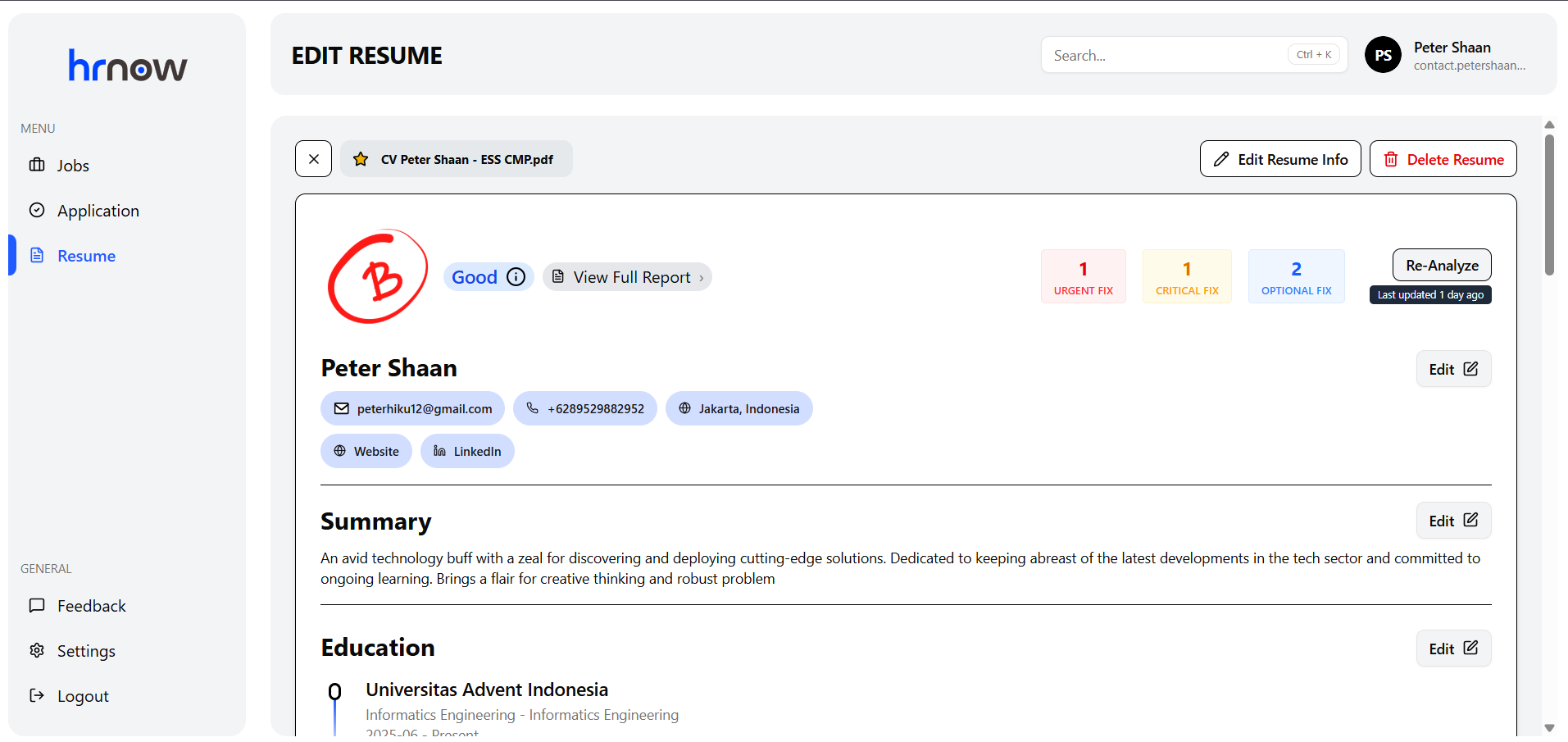Show the Critical Fix issues

[1186, 276]
